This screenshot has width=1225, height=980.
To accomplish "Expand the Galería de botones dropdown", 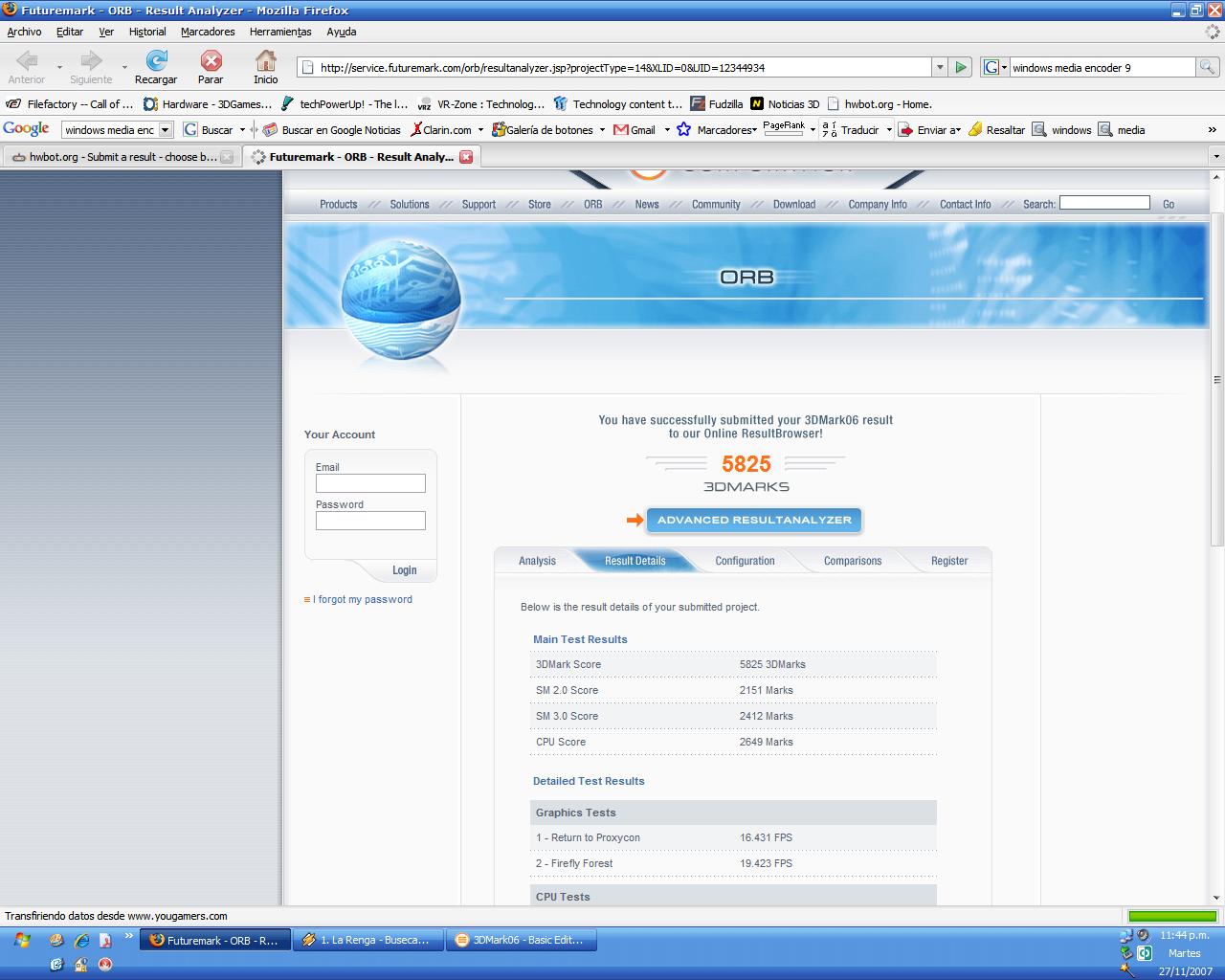I will tap(602, 129).
